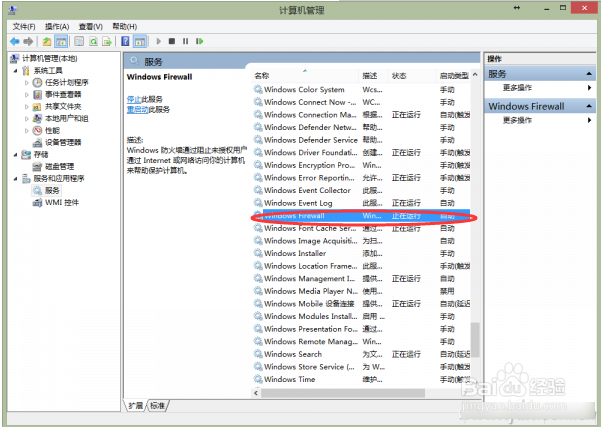This screenshot has width=601, height=427.
Task: Switch to the 扩展 tab
Action: click(x=135, y=406)
